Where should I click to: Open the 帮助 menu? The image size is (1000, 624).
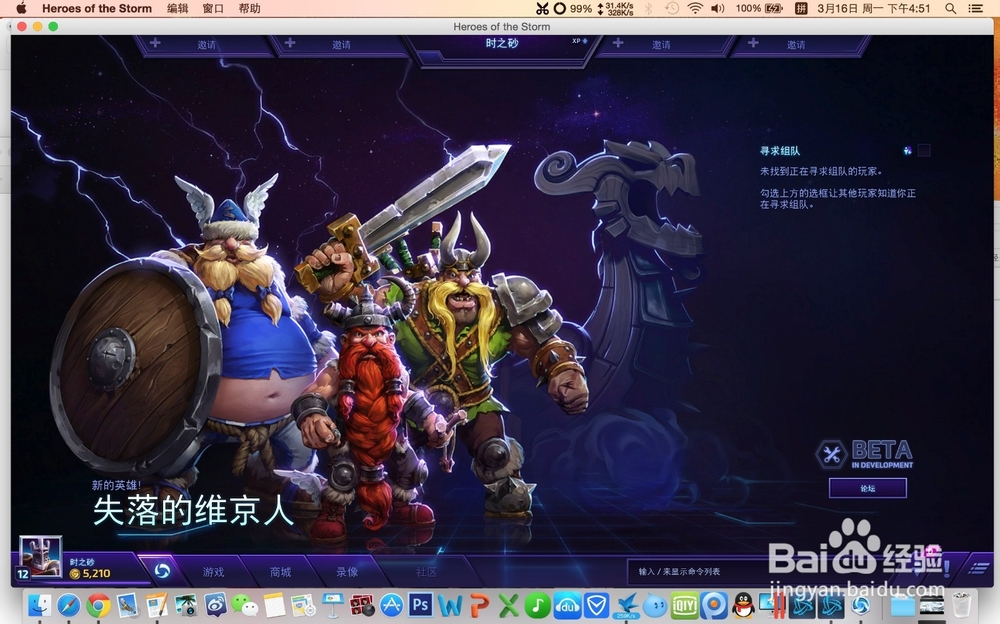tap(249, 8)
